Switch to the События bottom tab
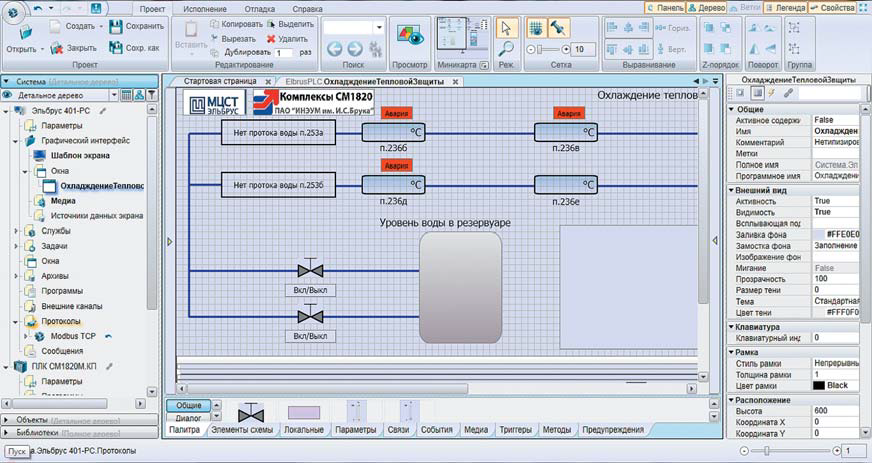This screenshot has height=463, width=872. 437,430
